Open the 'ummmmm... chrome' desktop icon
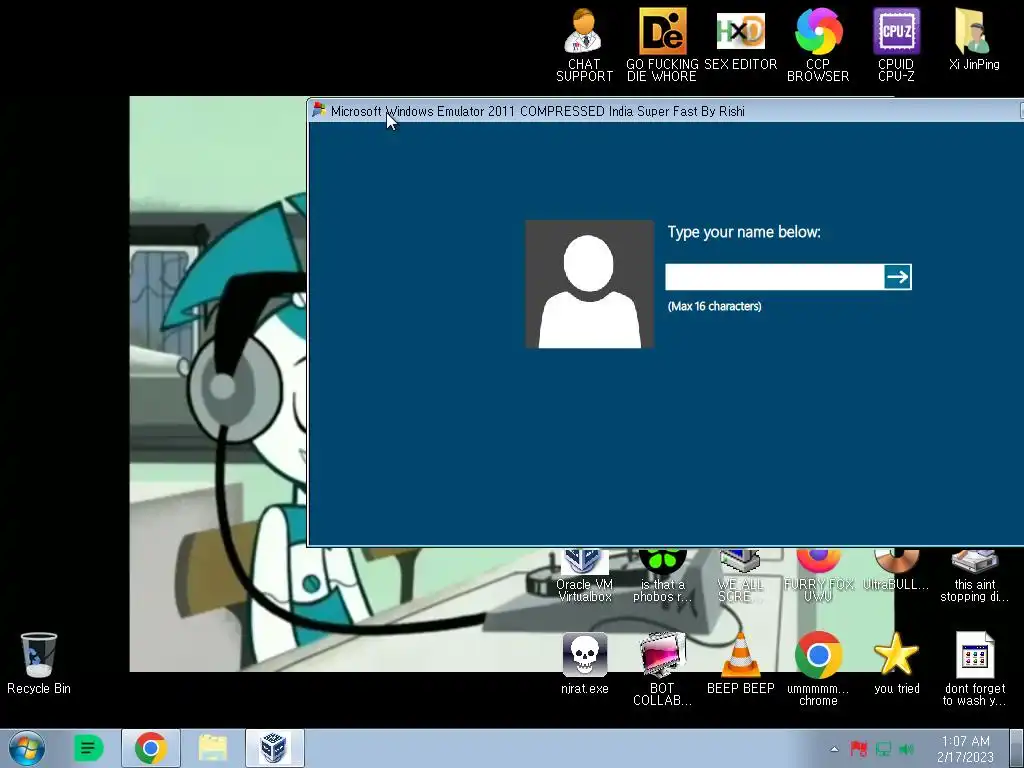Viewport: 1024px width, 768px height. 818,669
